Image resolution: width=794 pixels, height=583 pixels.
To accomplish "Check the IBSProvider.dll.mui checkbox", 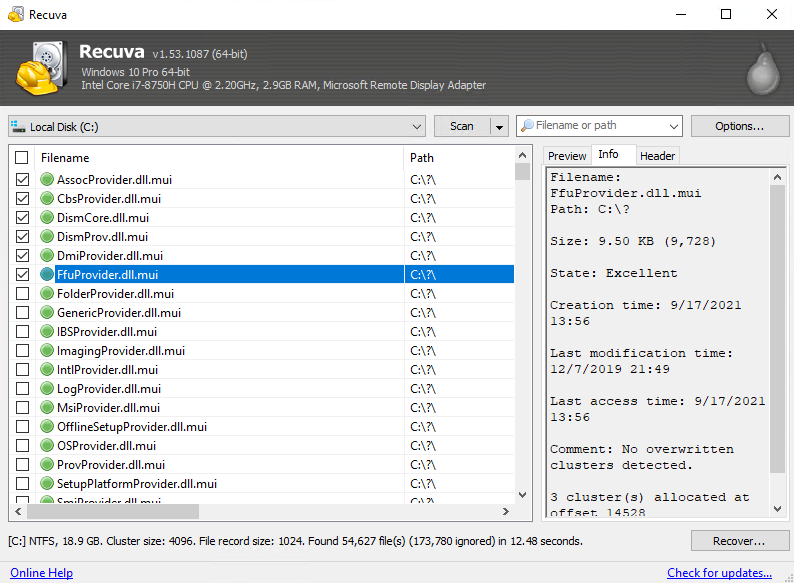I will [22, 331].
